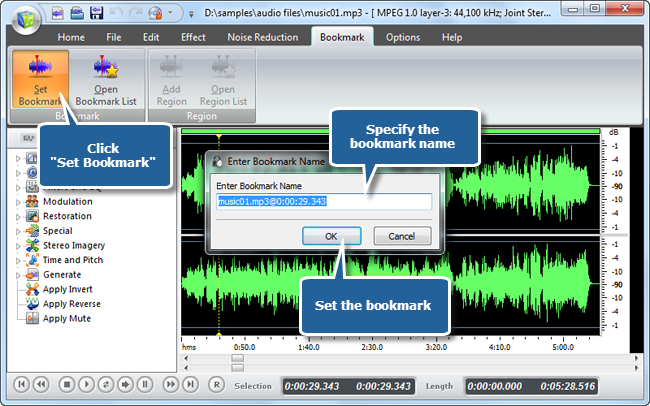Click the upper scrollbar's right arrow
650x406 pixels.
point(637,358)
